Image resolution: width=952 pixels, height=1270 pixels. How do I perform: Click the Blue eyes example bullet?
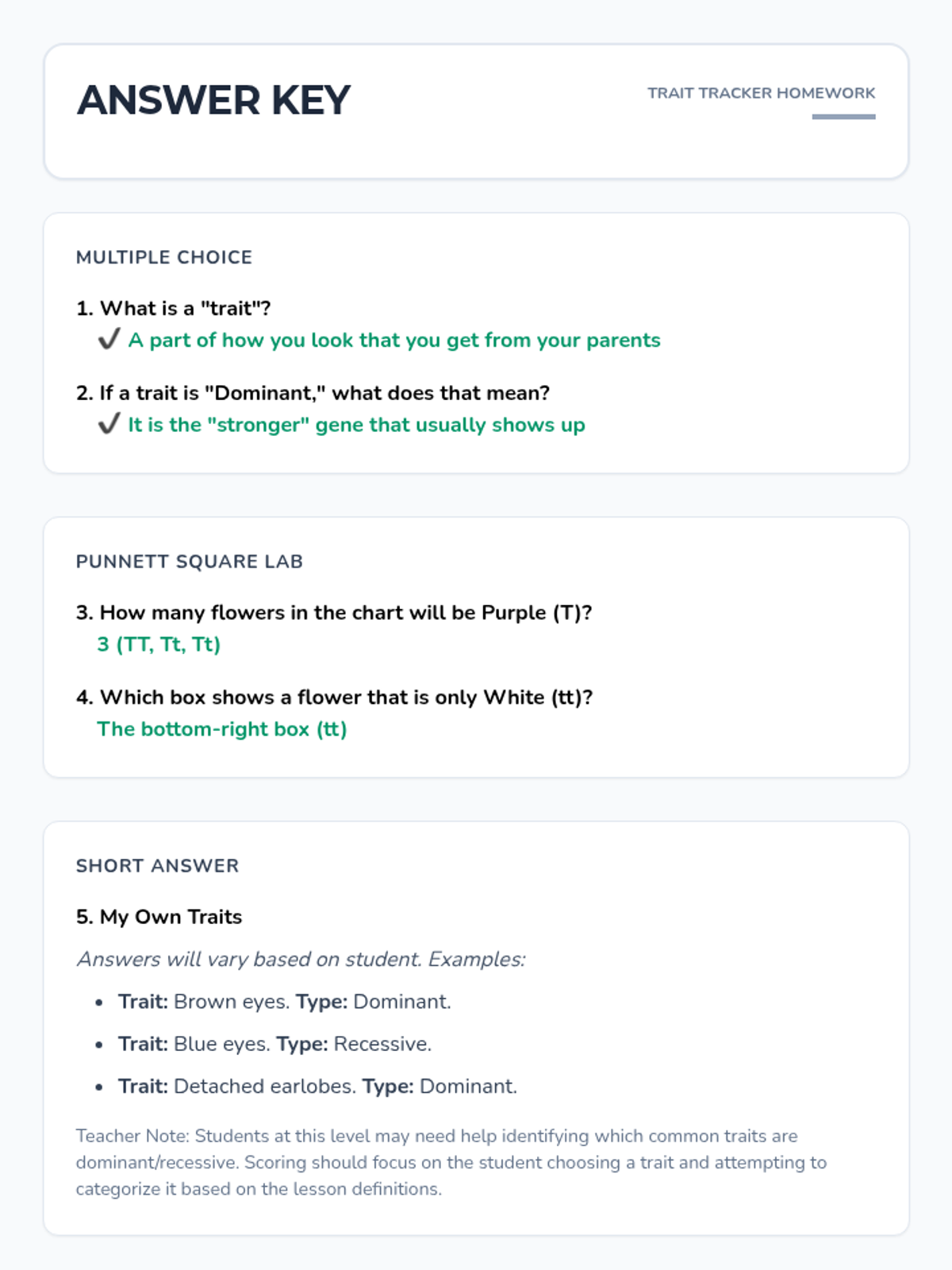[x=274, y=1044]
